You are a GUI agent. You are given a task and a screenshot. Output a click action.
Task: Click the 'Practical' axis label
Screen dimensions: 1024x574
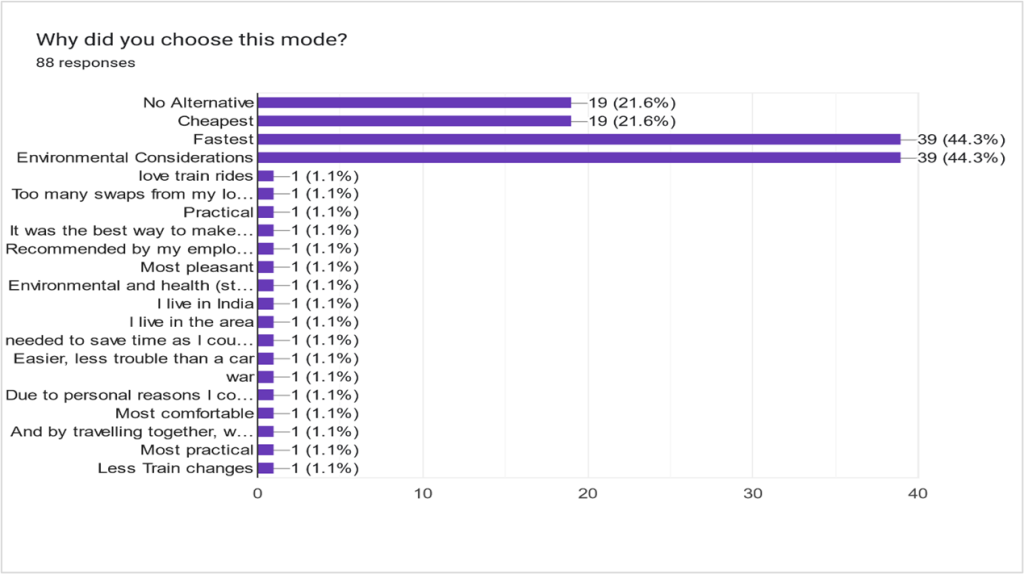[218, 212]
